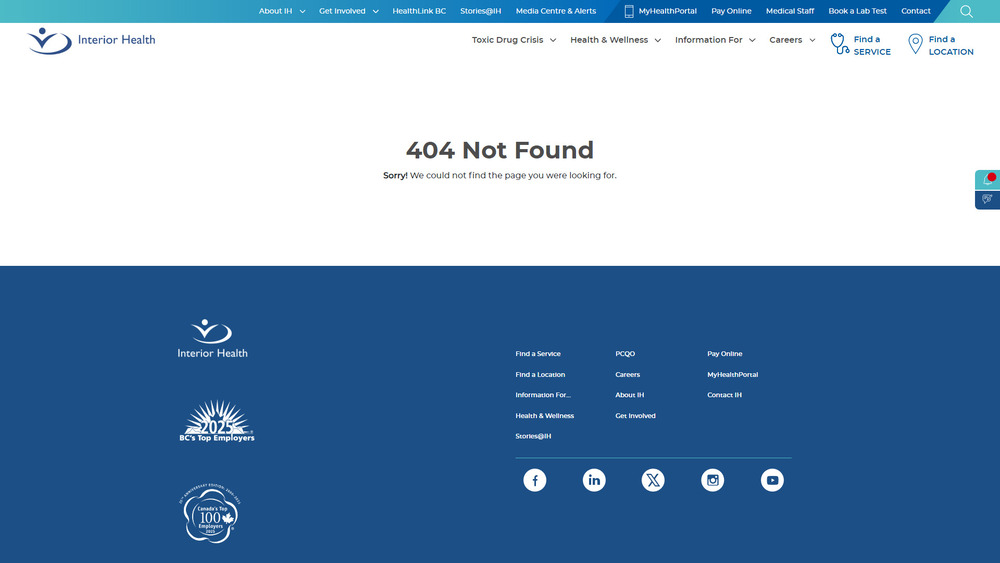Open the Health & Wellness menu

[615, 40]
